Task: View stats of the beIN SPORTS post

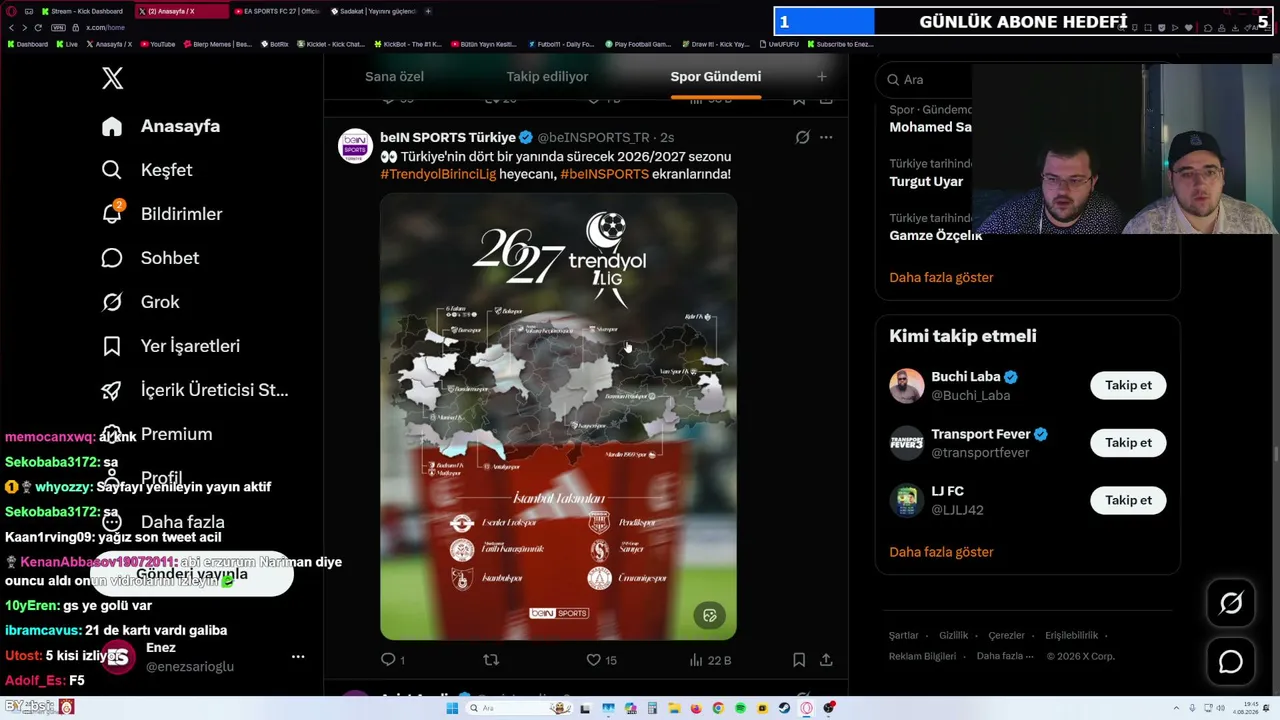Action: coord(710,660)
